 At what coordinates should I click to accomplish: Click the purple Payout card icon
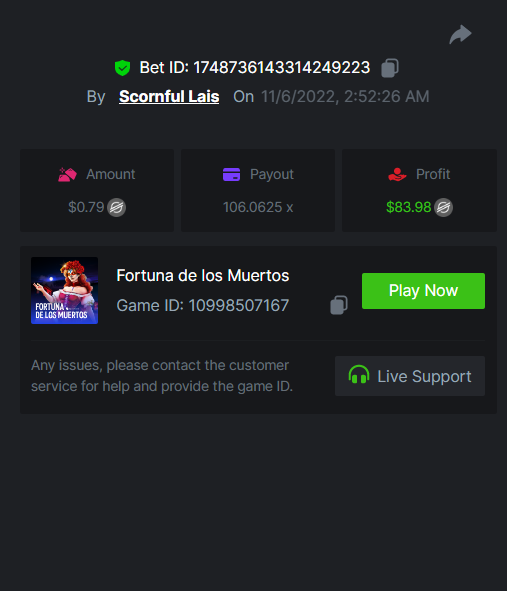(231, 175)
